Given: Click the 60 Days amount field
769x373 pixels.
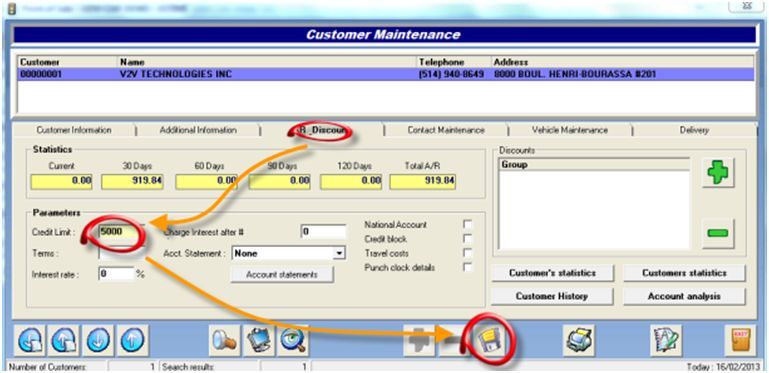Looking at the screenshot, I should click(206, 181).
